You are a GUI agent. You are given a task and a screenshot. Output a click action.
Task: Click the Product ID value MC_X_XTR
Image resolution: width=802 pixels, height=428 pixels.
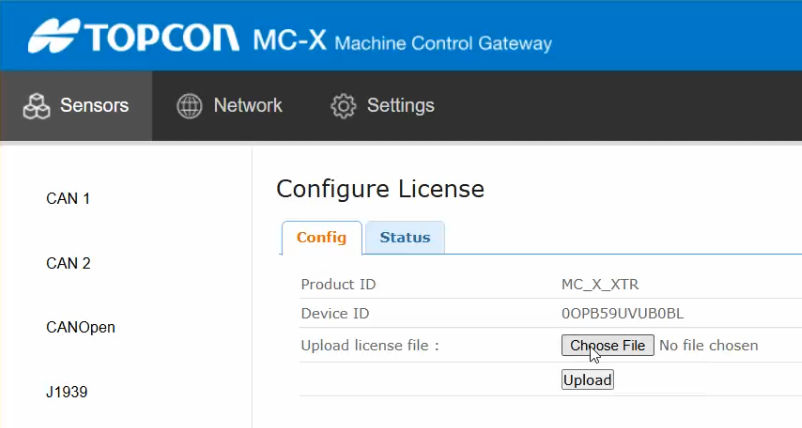tap(602, 285)
